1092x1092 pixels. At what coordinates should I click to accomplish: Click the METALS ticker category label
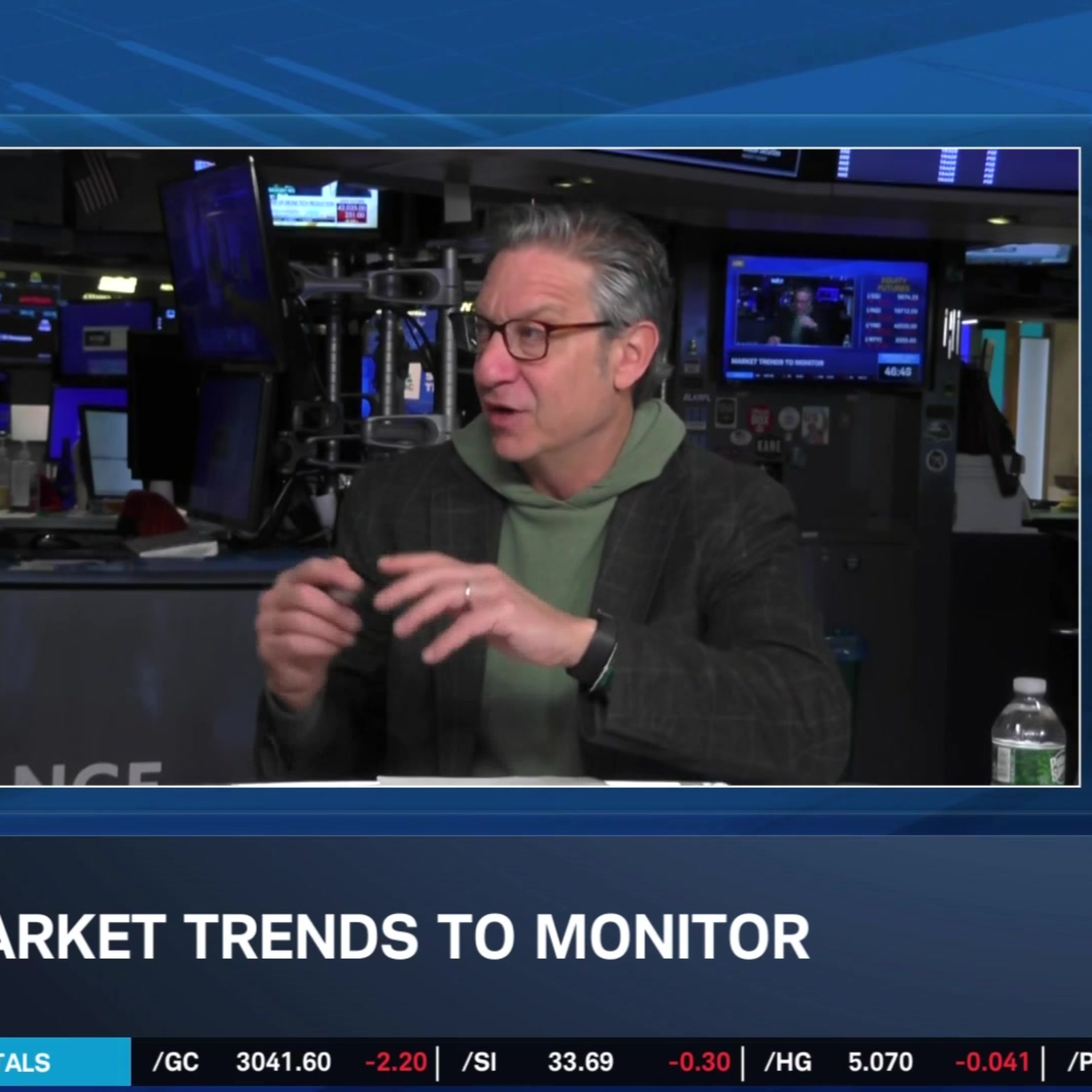tap(25, 1063)
